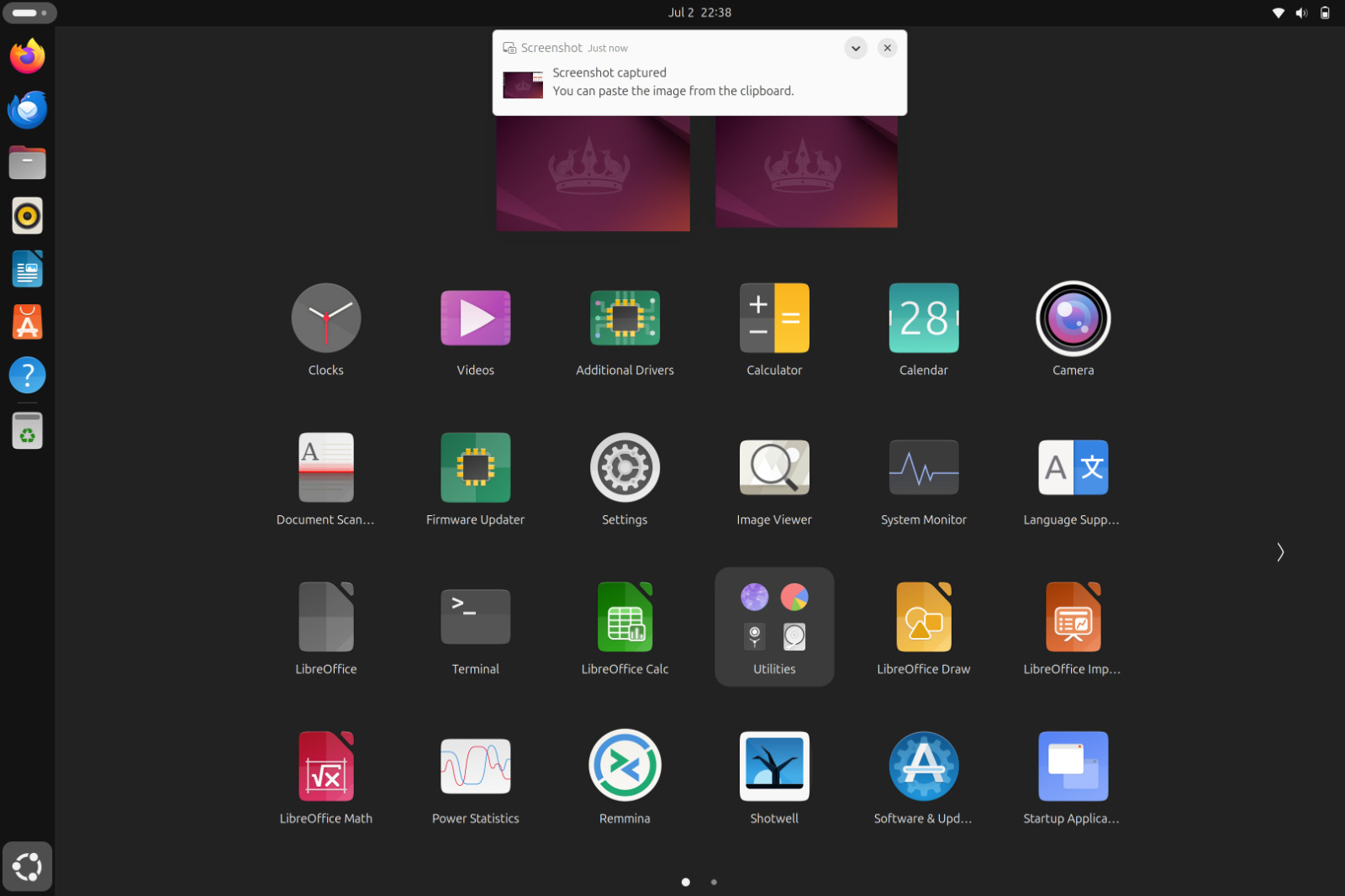The width and height of the screenshot is (1345, 896).
Task: Open Help from the dock
Action: click(27, 375)
